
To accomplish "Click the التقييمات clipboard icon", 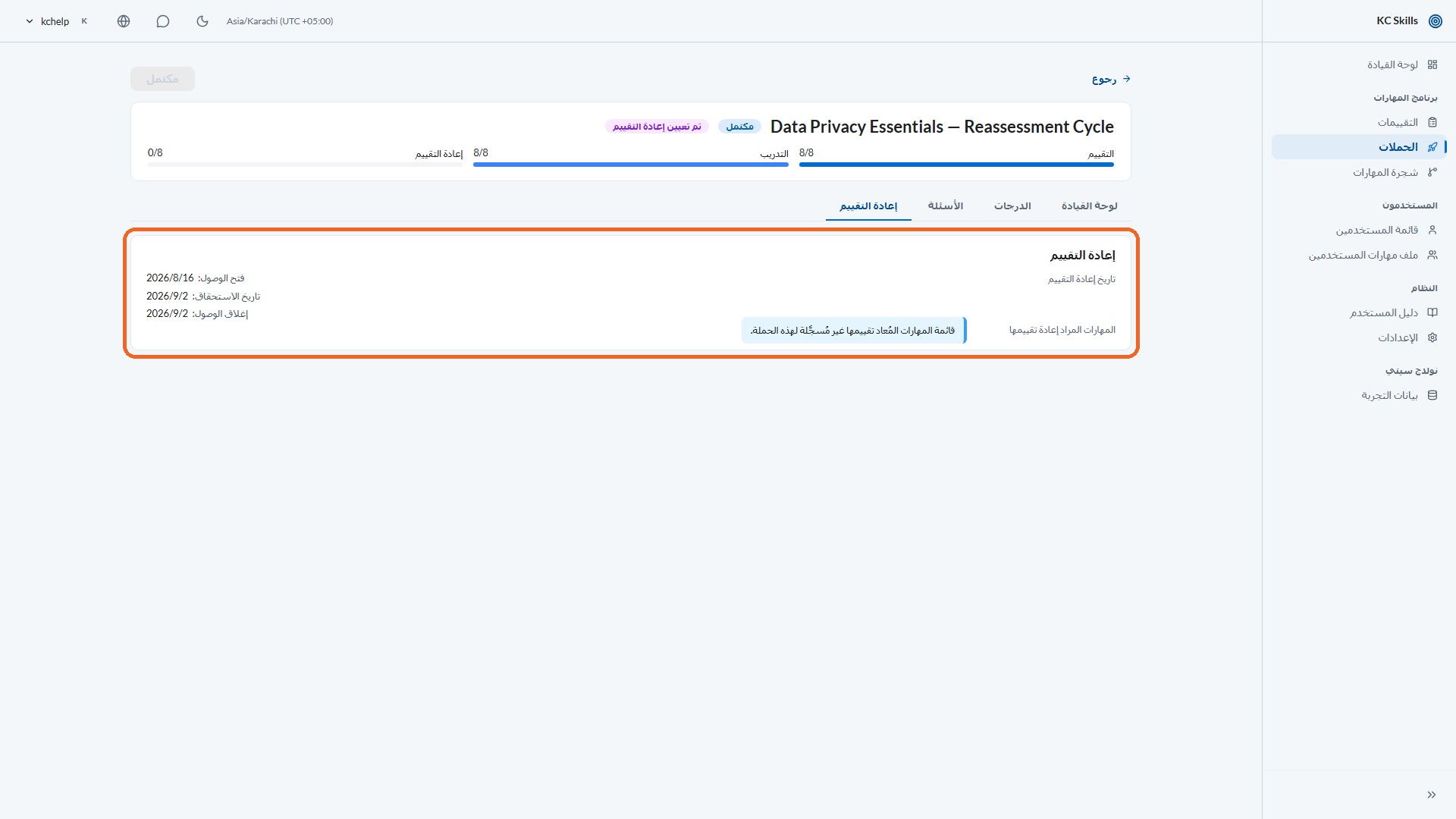I will pyautogui.click(x=1432, y=122).
